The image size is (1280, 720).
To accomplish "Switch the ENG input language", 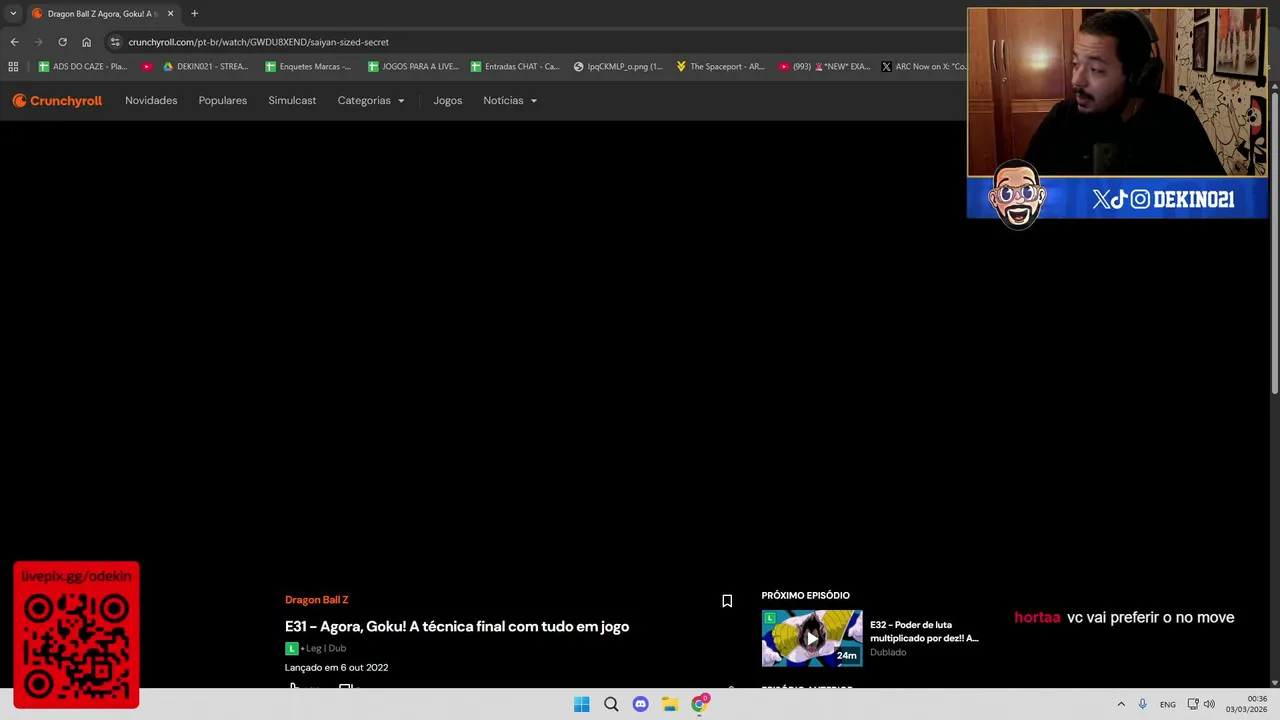I will click(1167, 704).
